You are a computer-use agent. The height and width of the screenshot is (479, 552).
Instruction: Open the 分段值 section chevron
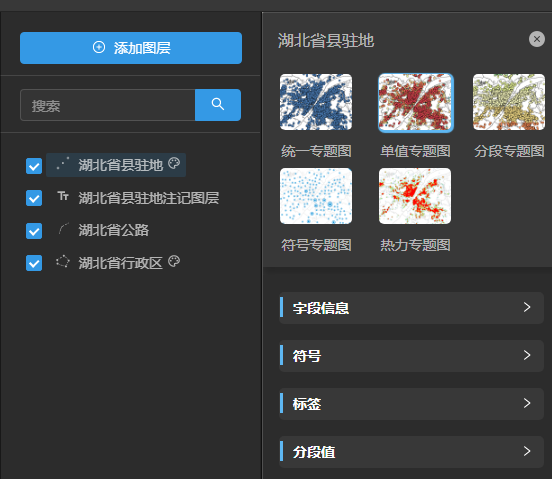(x=527, y=451)
